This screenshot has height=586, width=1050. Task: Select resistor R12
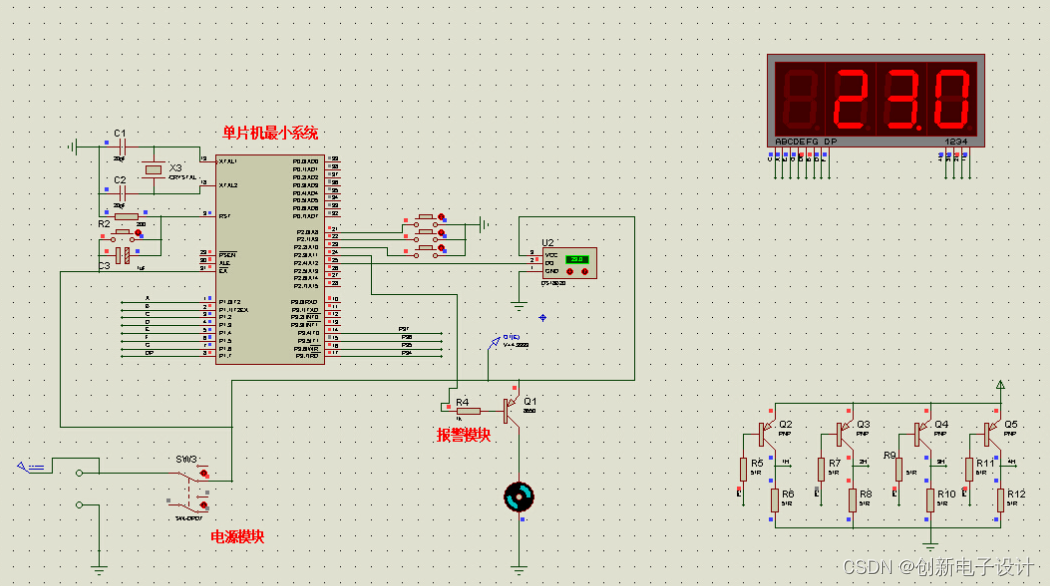coord(1000,500)
